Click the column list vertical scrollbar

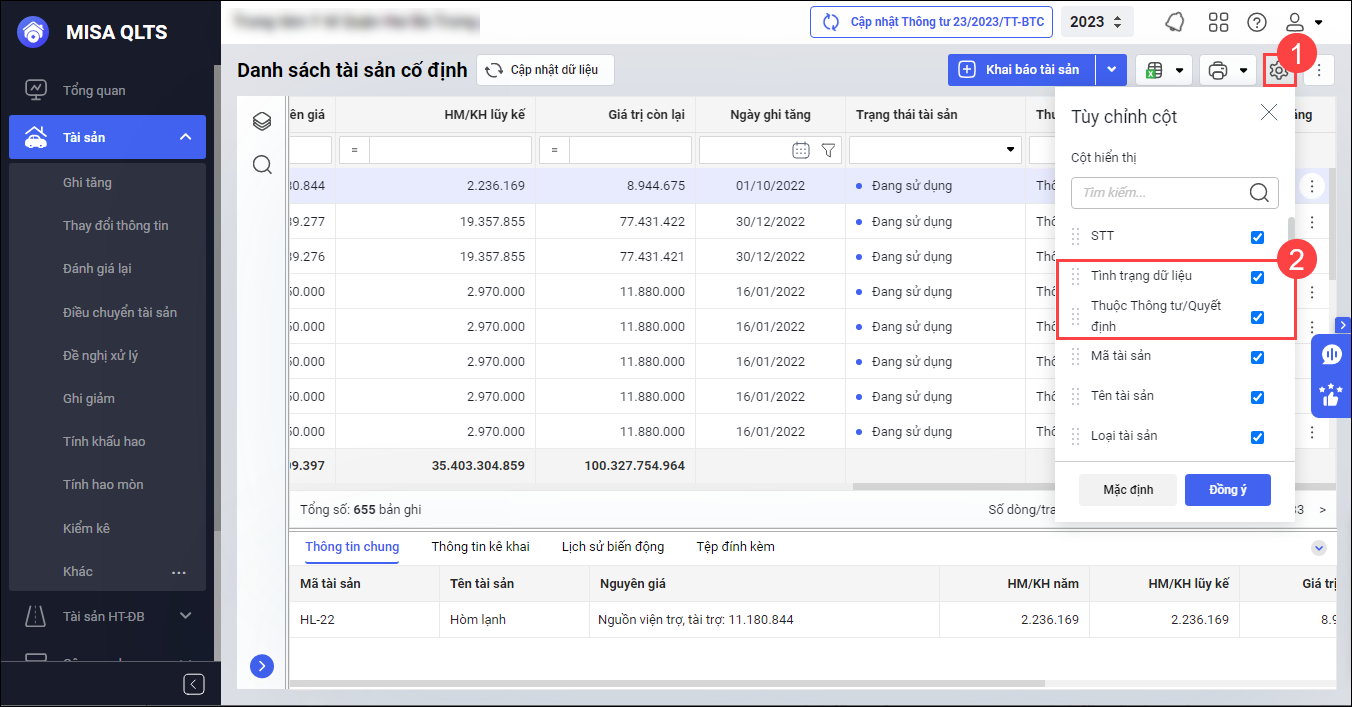1291,240
